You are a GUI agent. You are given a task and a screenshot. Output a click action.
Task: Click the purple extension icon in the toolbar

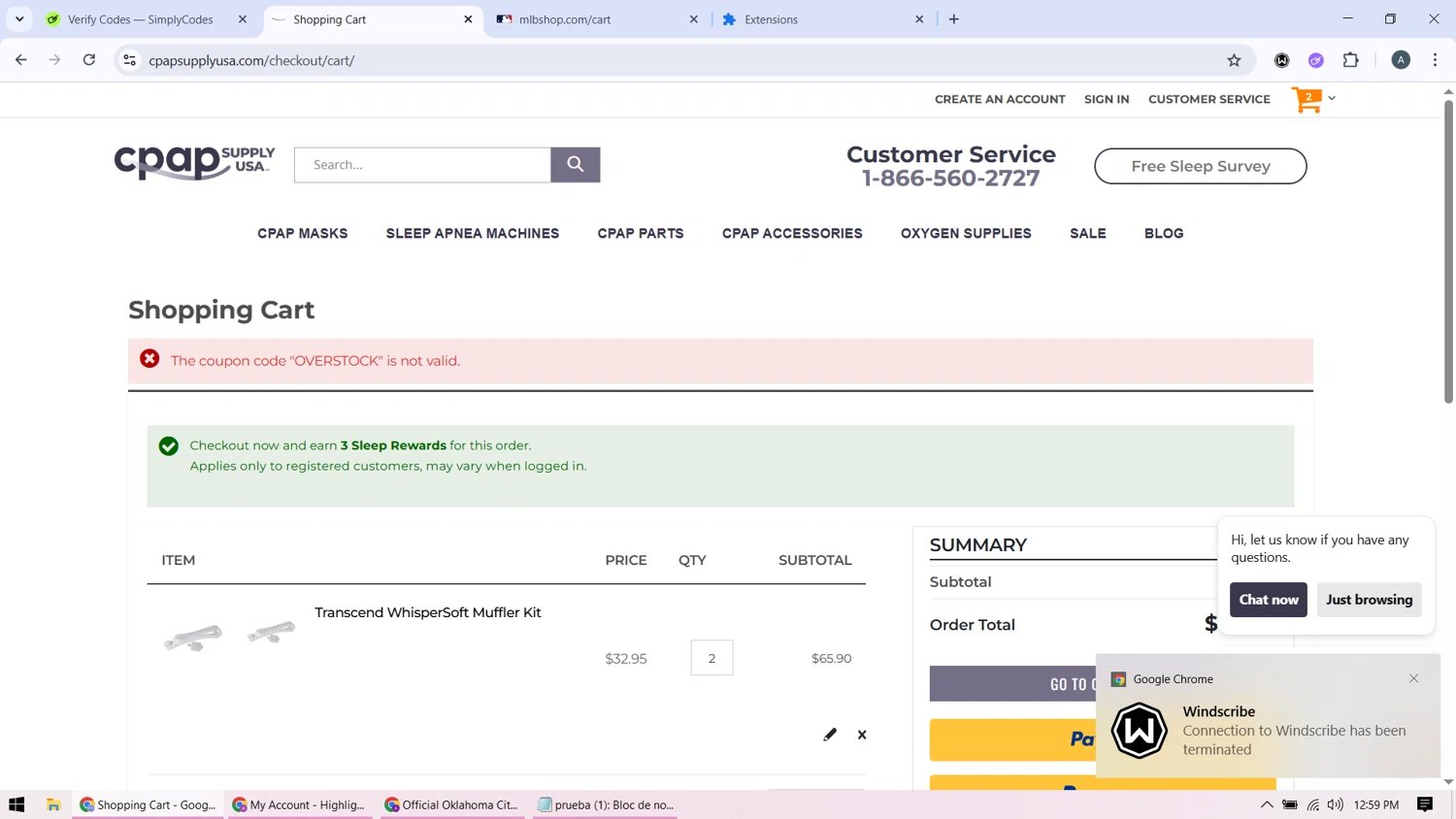(x=1316, y=60)
